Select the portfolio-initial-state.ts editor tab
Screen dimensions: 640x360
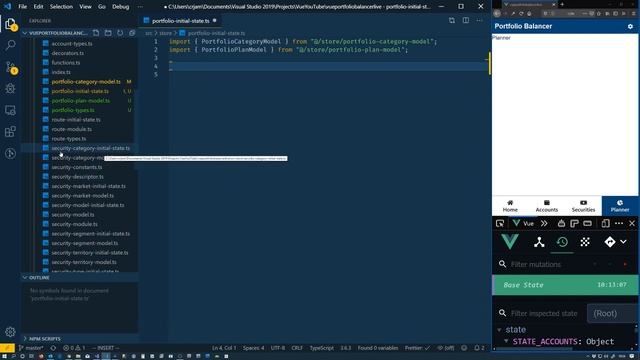point(180,21)
